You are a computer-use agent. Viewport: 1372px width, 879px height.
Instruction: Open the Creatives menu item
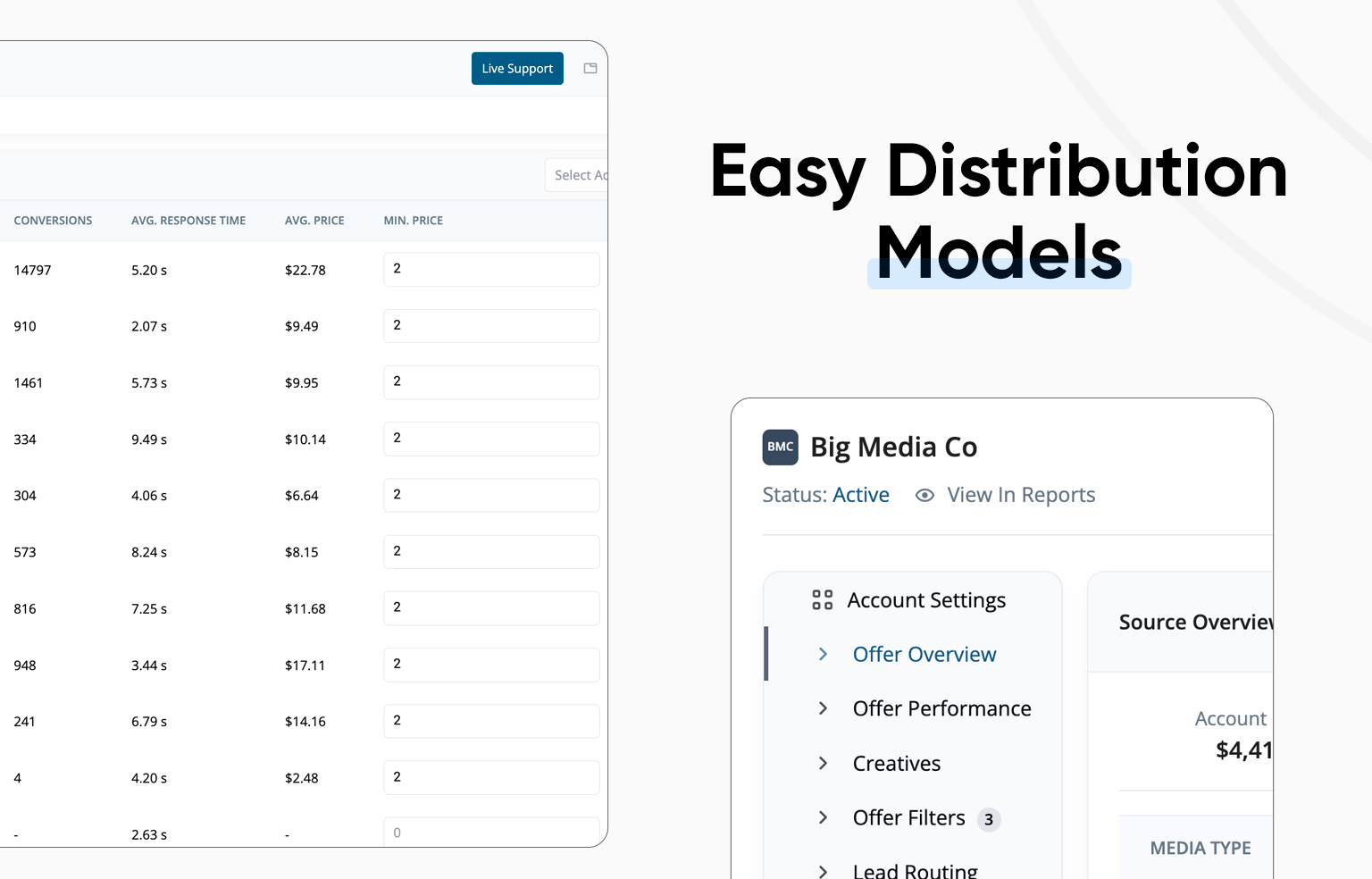[x=897, y=763]
